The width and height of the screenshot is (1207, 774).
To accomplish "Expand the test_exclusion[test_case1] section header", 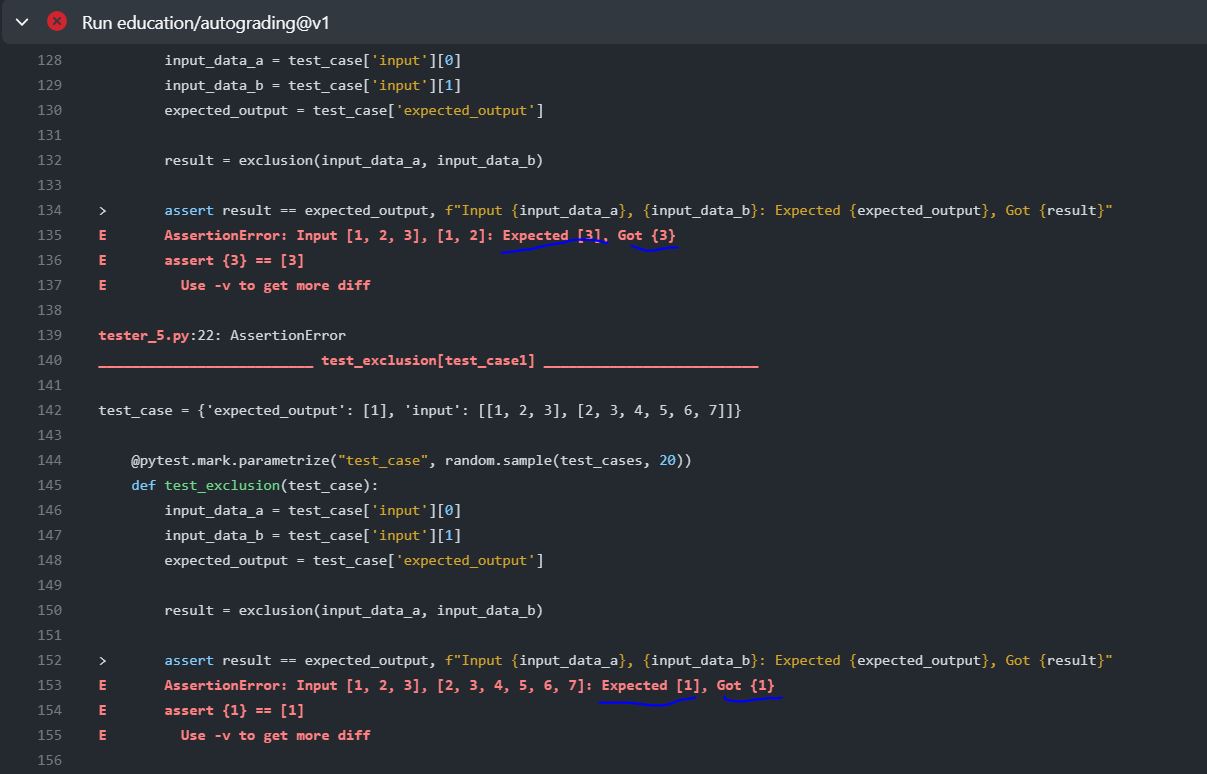I will click(x=428, y=360).
